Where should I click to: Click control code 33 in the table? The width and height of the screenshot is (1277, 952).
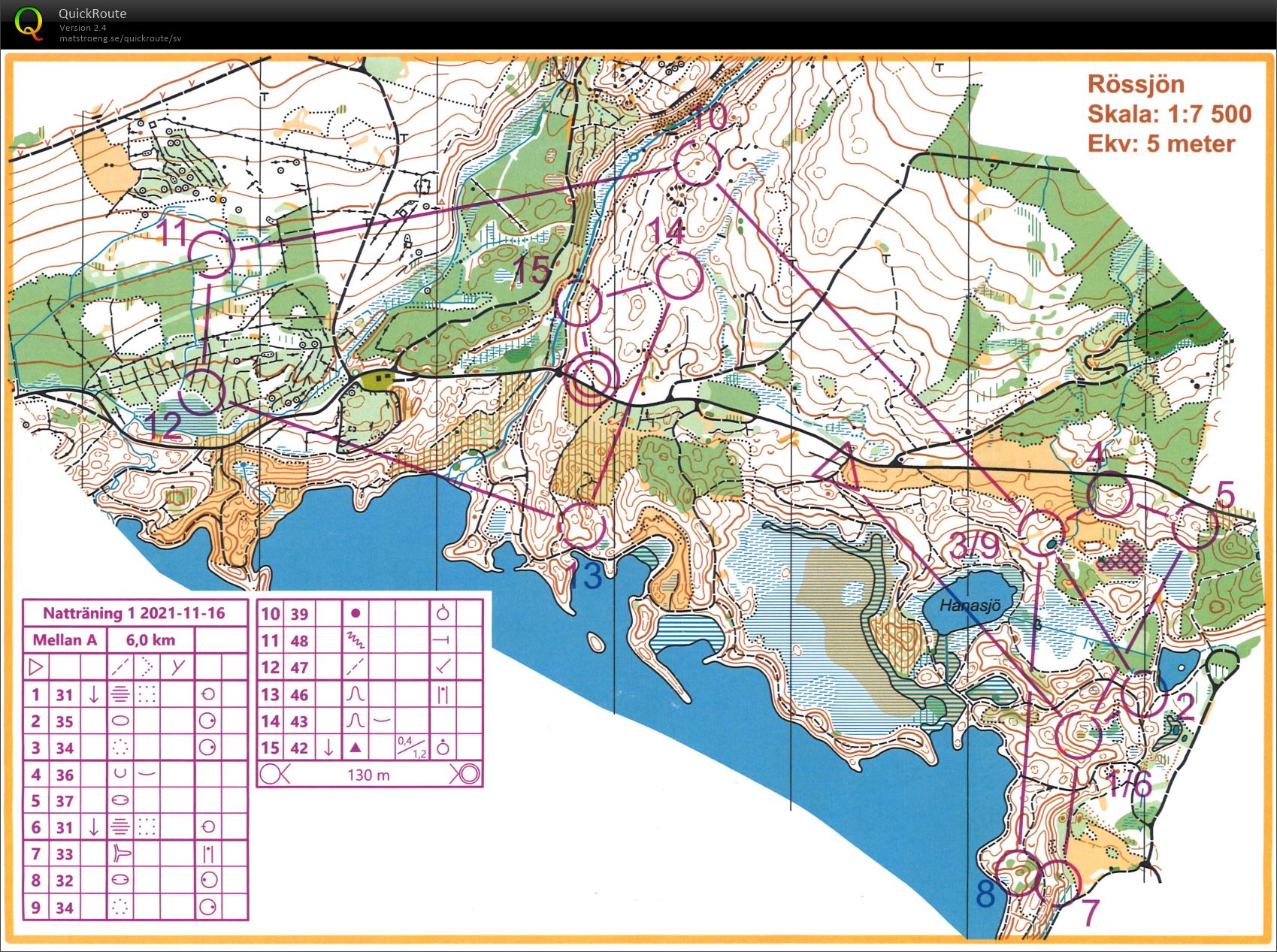tap(65, 854)
